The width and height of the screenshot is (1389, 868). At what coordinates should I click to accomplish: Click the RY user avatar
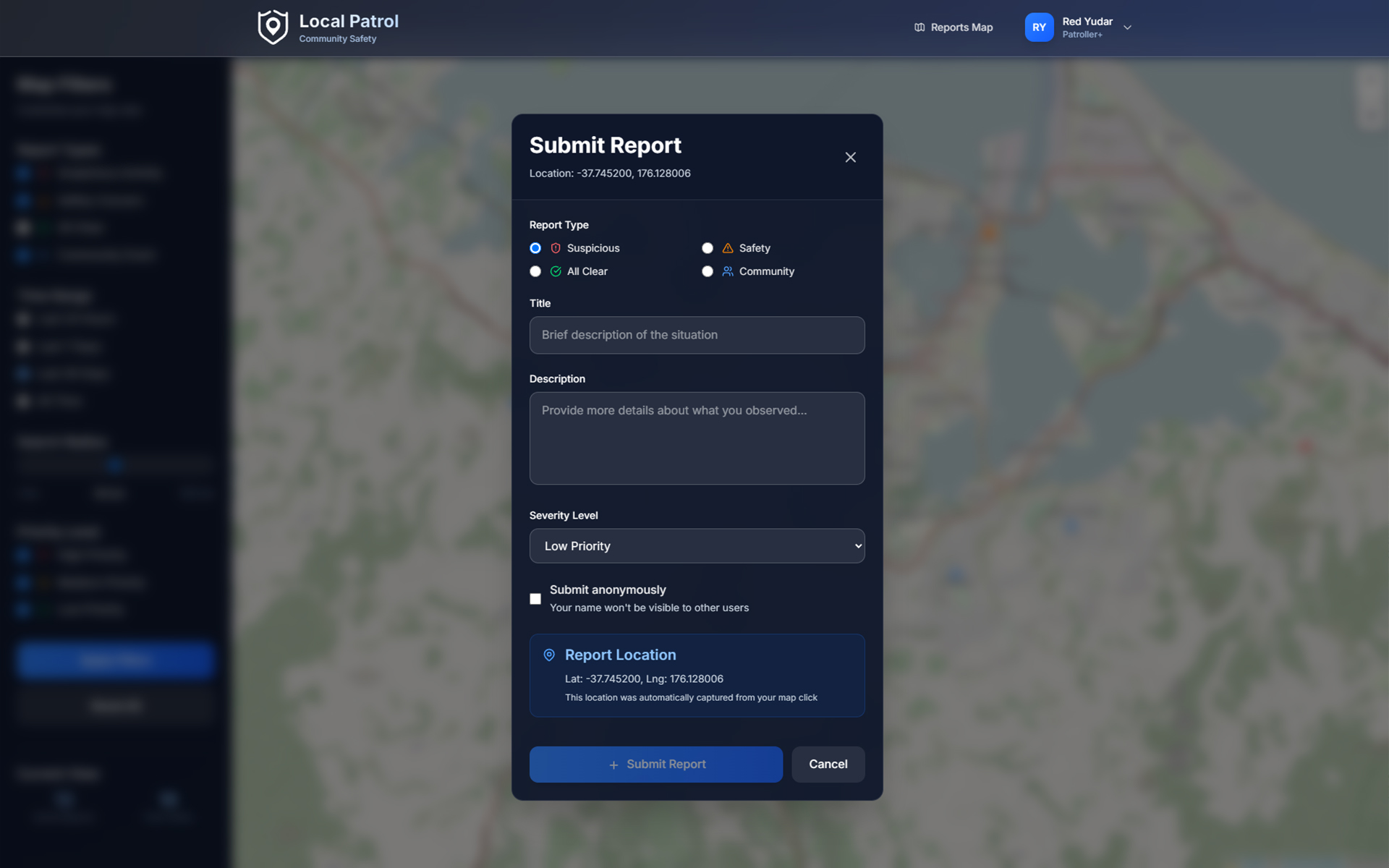tap(1039, 27)
